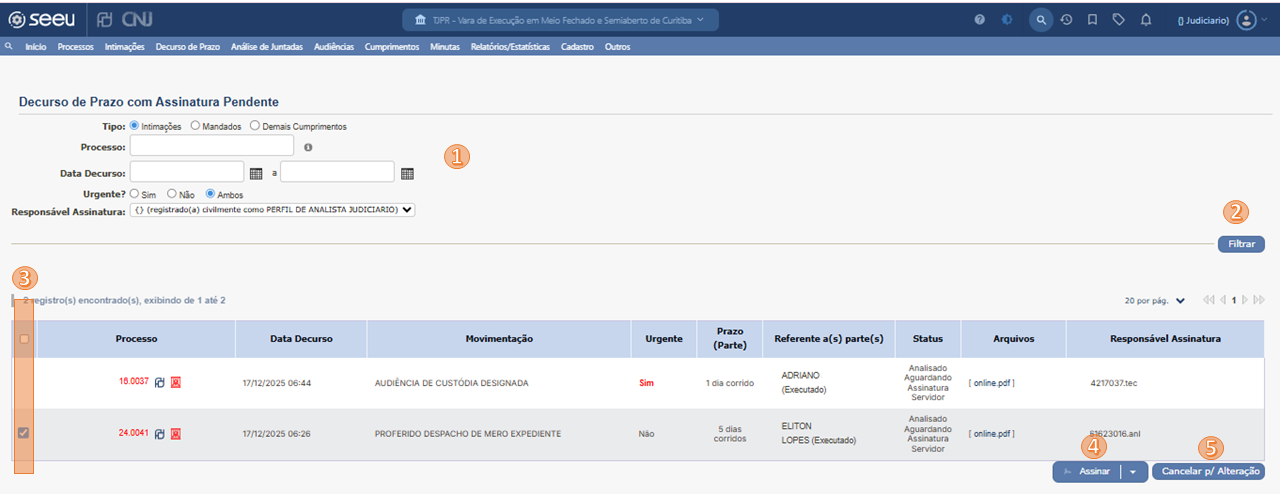Change the 20 por pág. page size
Viewport: 1280px width, 498px height.
[x=1154, y=300]
